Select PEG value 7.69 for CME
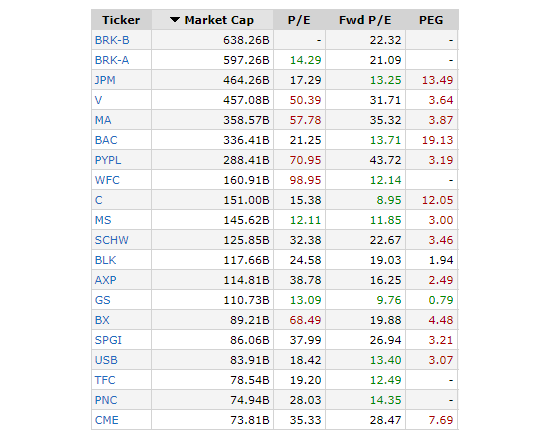This screenshot has width=552, height=436. [x=441, y=420]
